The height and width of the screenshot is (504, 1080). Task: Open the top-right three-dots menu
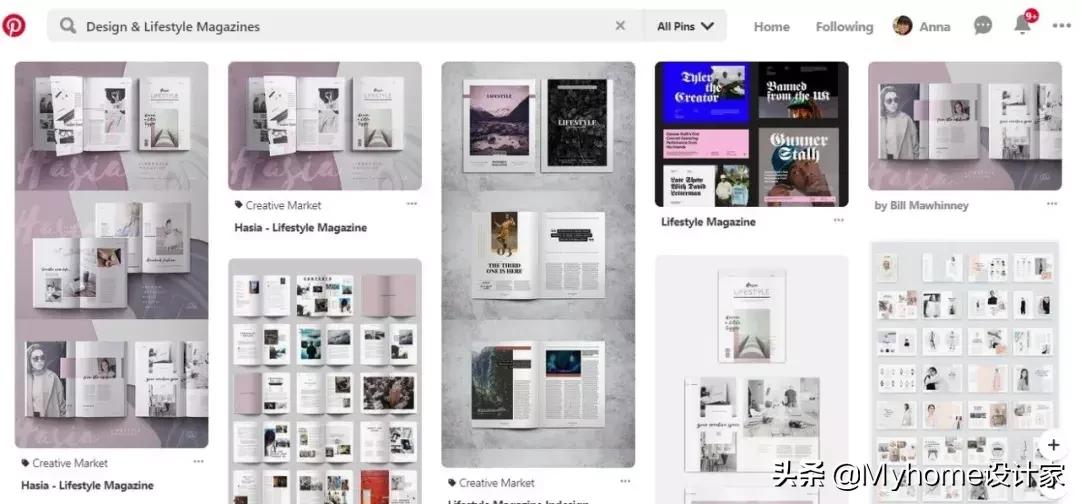[x=1061, y=26]
